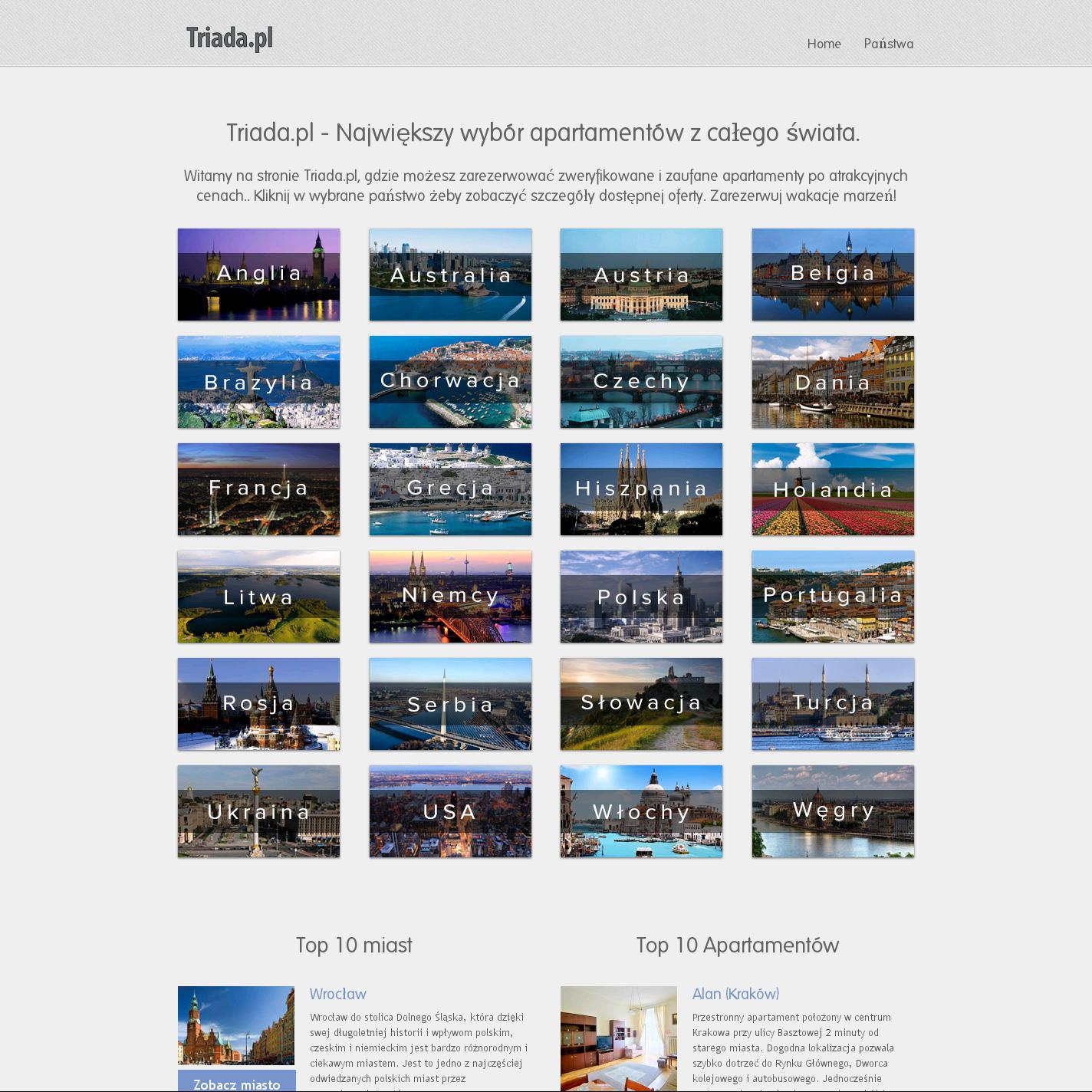Open the Turcja country tile

pyautogui.click(x=833, y=704)
